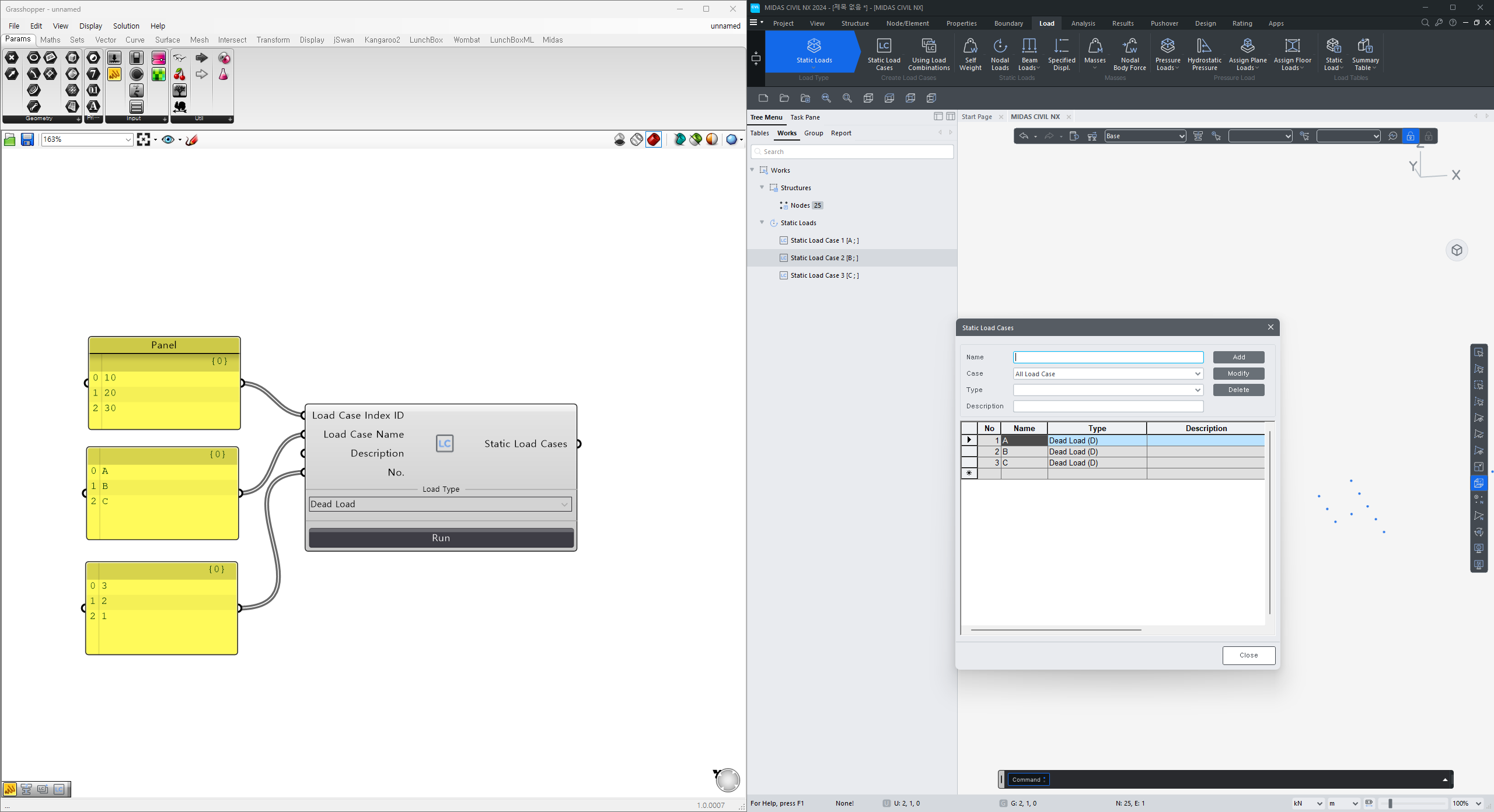This screenshot has height=812, width=1494.
Task: Open Static Load Cases ribbon tool
Action: [884, 55]
